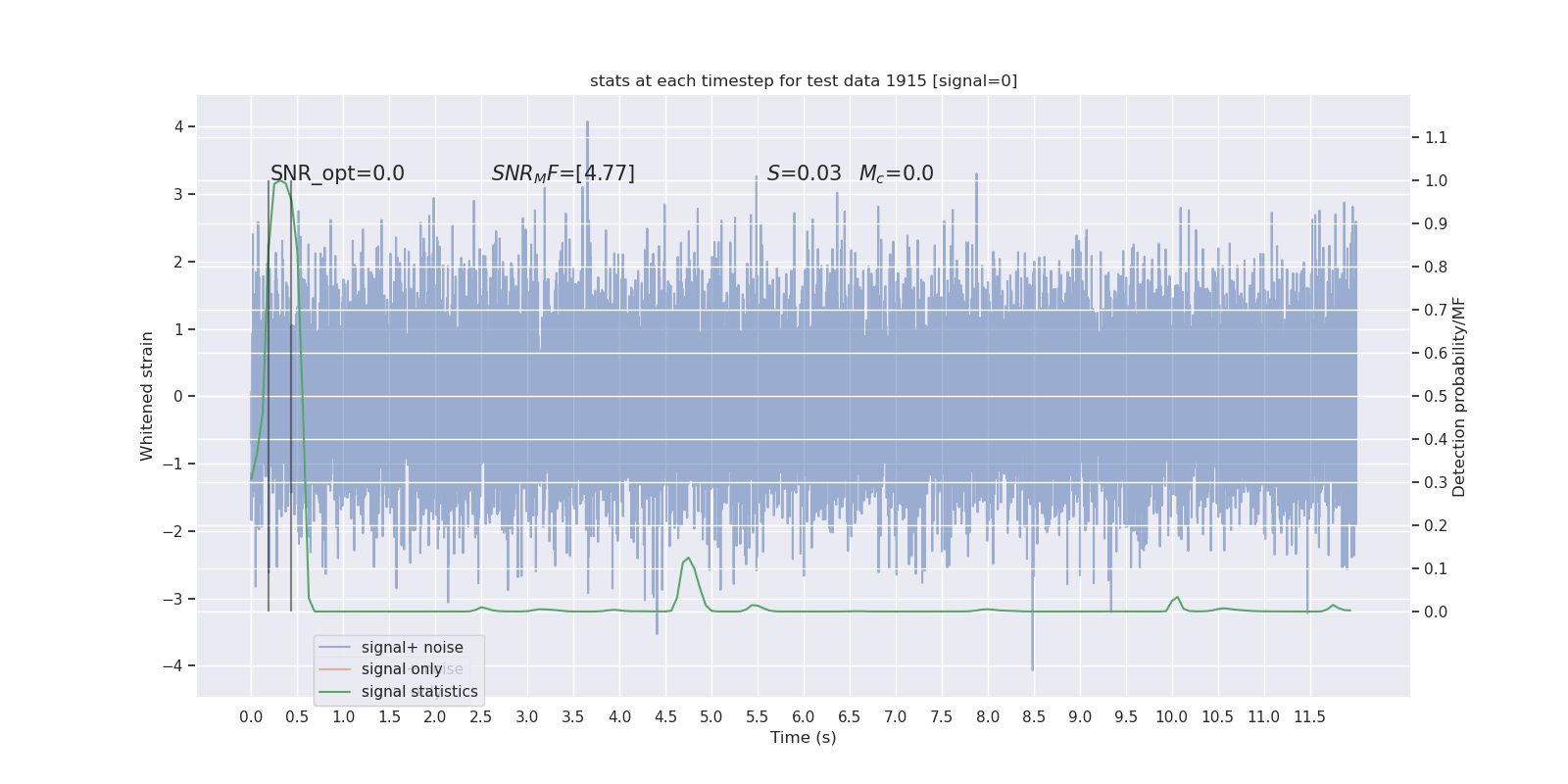
Task: Click left y-axis tick label 4
Action: coord(178,126)
